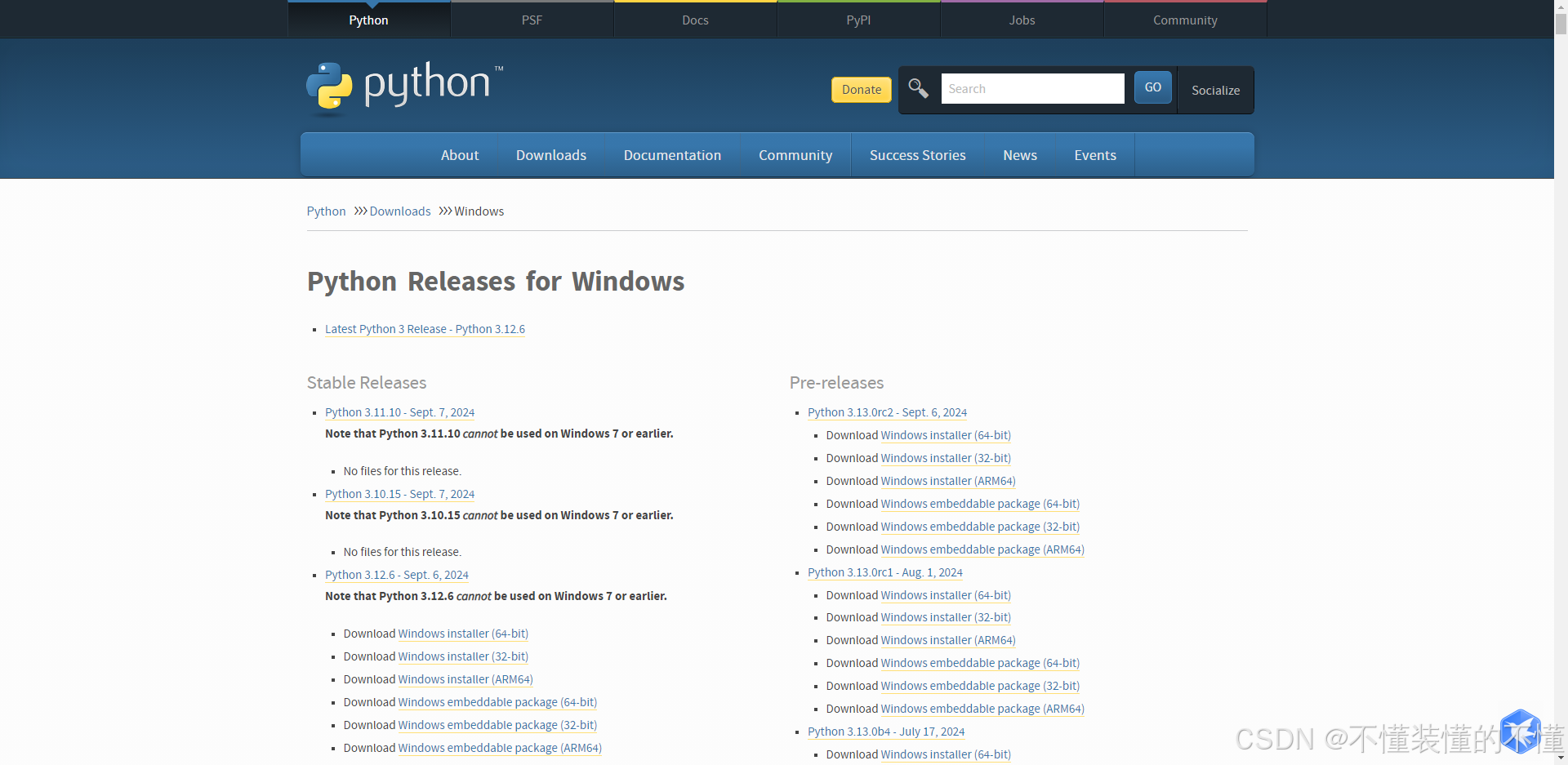Open the PyPI top tab
The image size is (1568, 765).
pyautogui.click(x=858, y=20)
